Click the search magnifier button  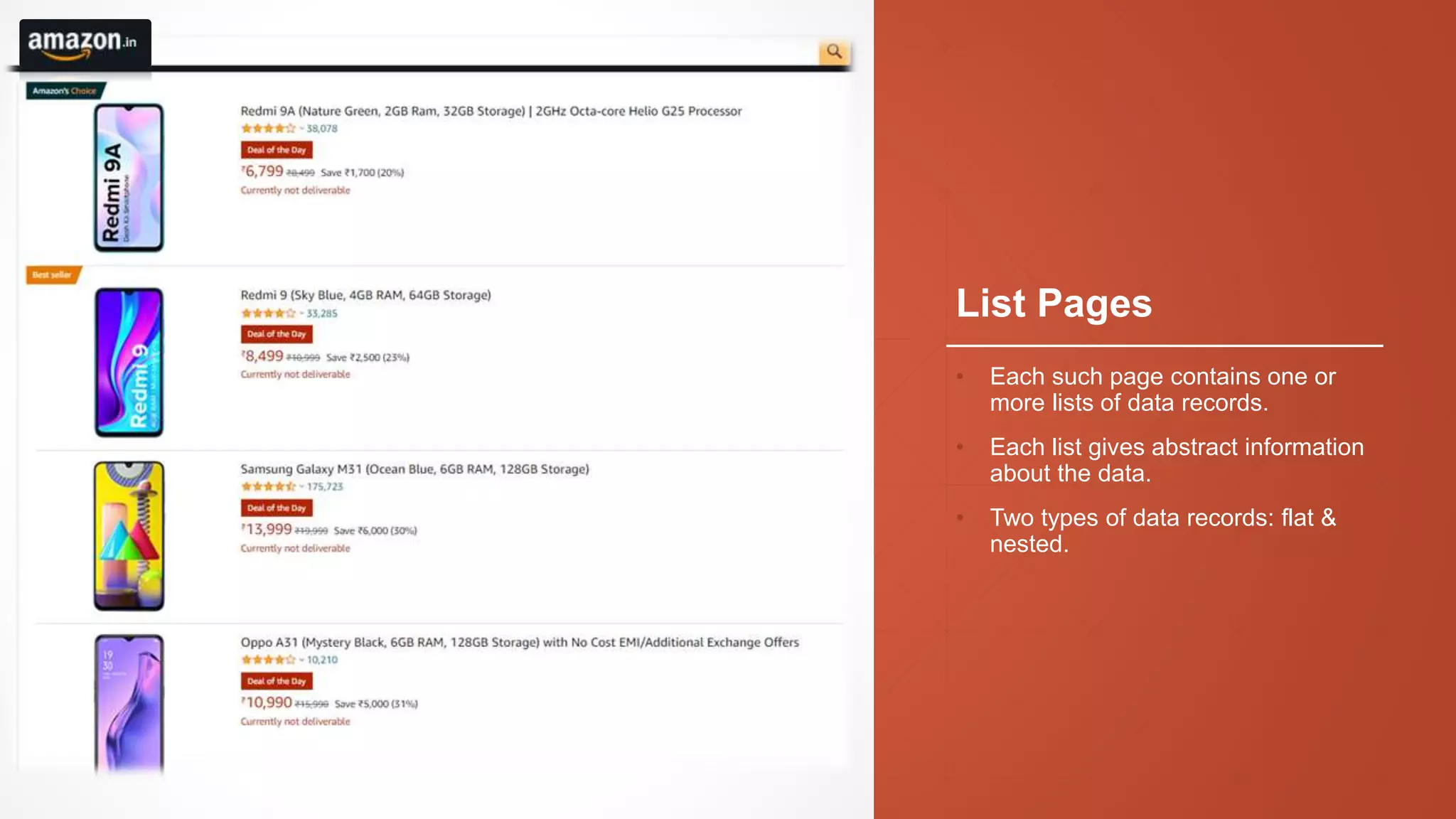click(834, 51)
